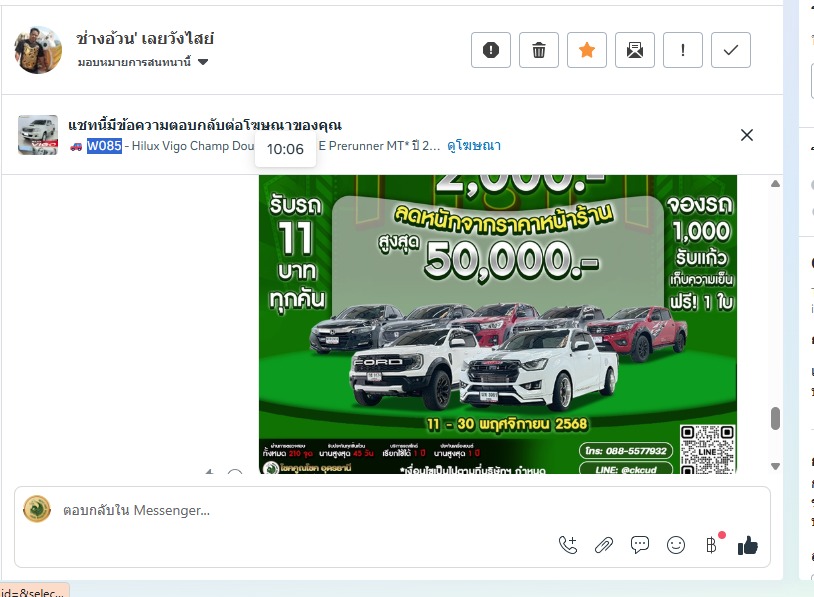814x597 pixels.
Task: Dismiss the ad reply banner
Action: point(746,135)
